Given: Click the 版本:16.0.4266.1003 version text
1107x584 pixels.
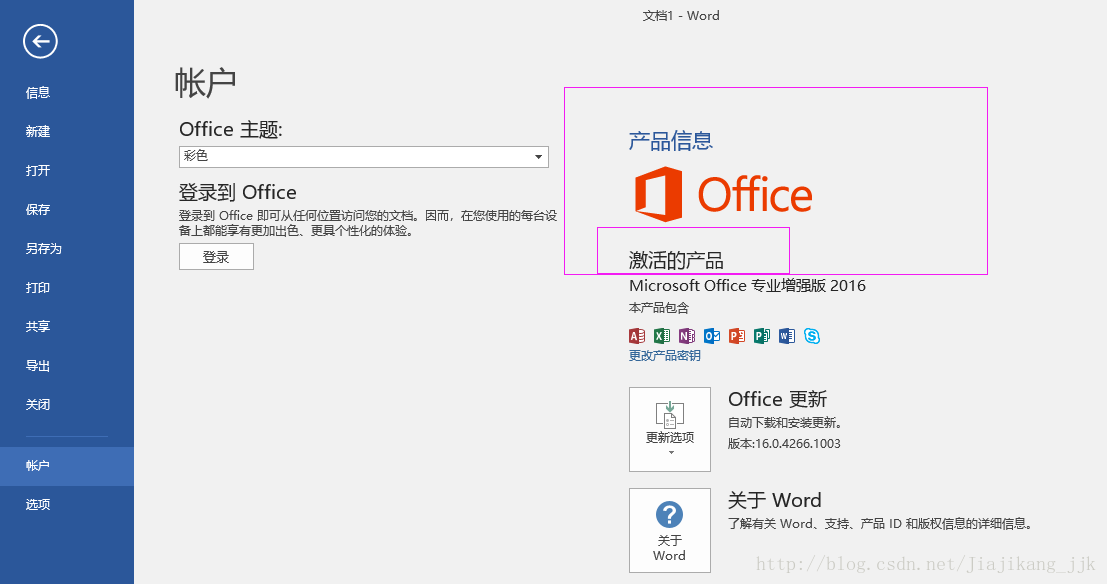Looking at the screenshot, I should 784,443.
